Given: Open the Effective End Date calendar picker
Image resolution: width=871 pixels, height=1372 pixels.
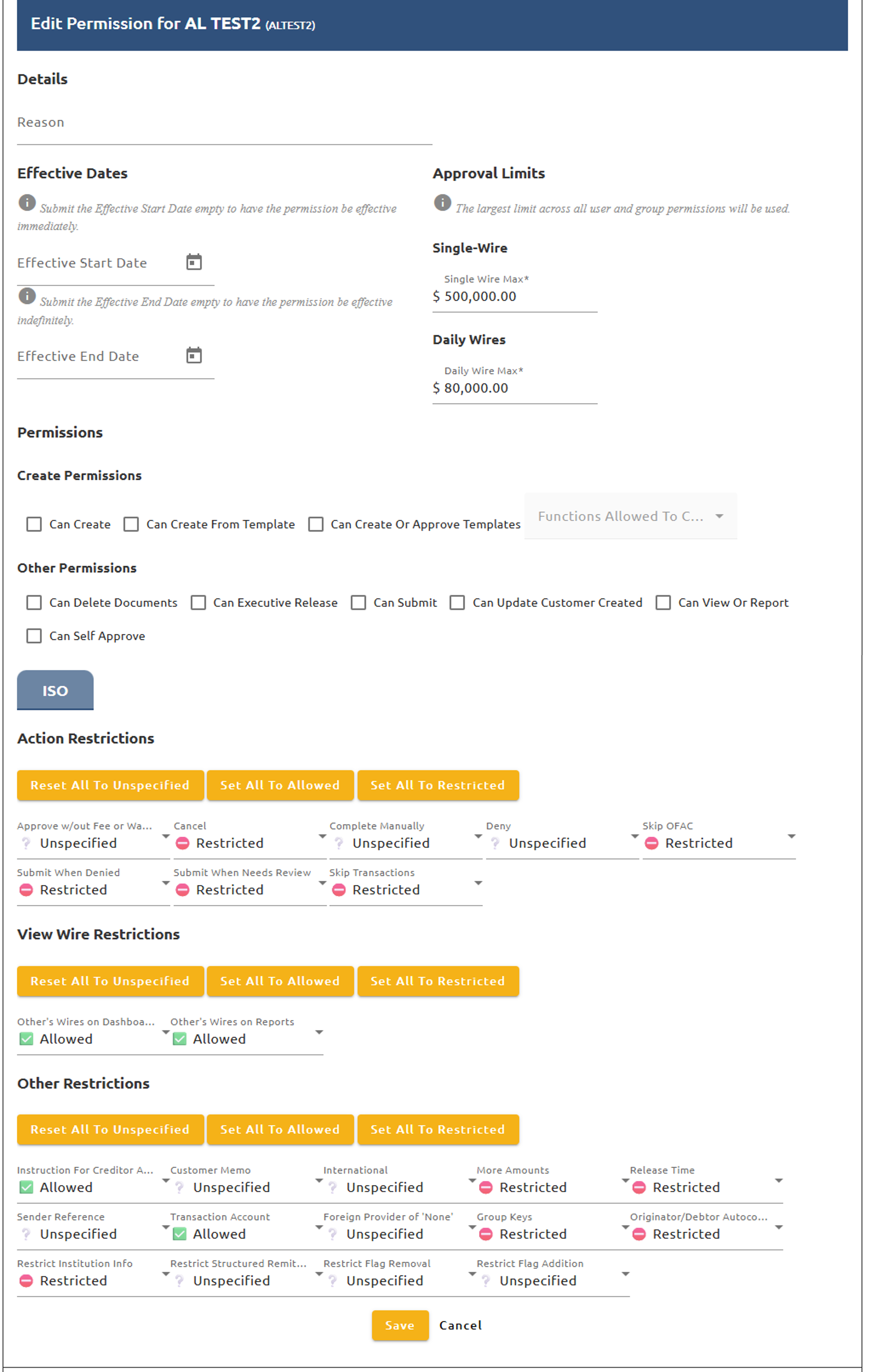Looking at the screenshot, I should tap(194, 355).
